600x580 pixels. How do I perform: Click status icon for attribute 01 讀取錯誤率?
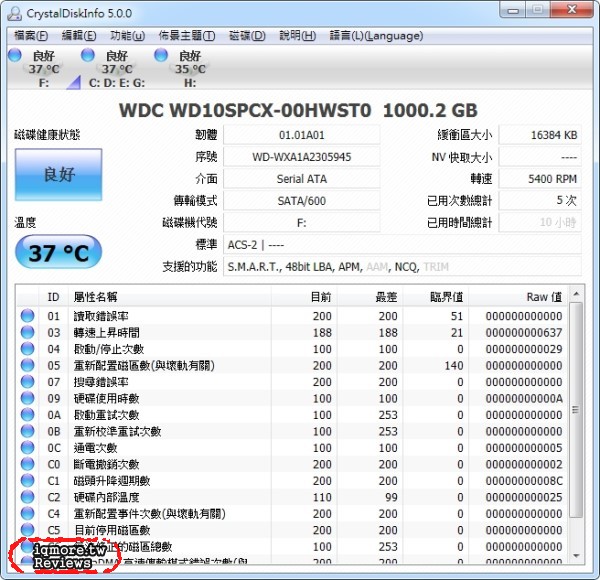click(x=27, y=316)
